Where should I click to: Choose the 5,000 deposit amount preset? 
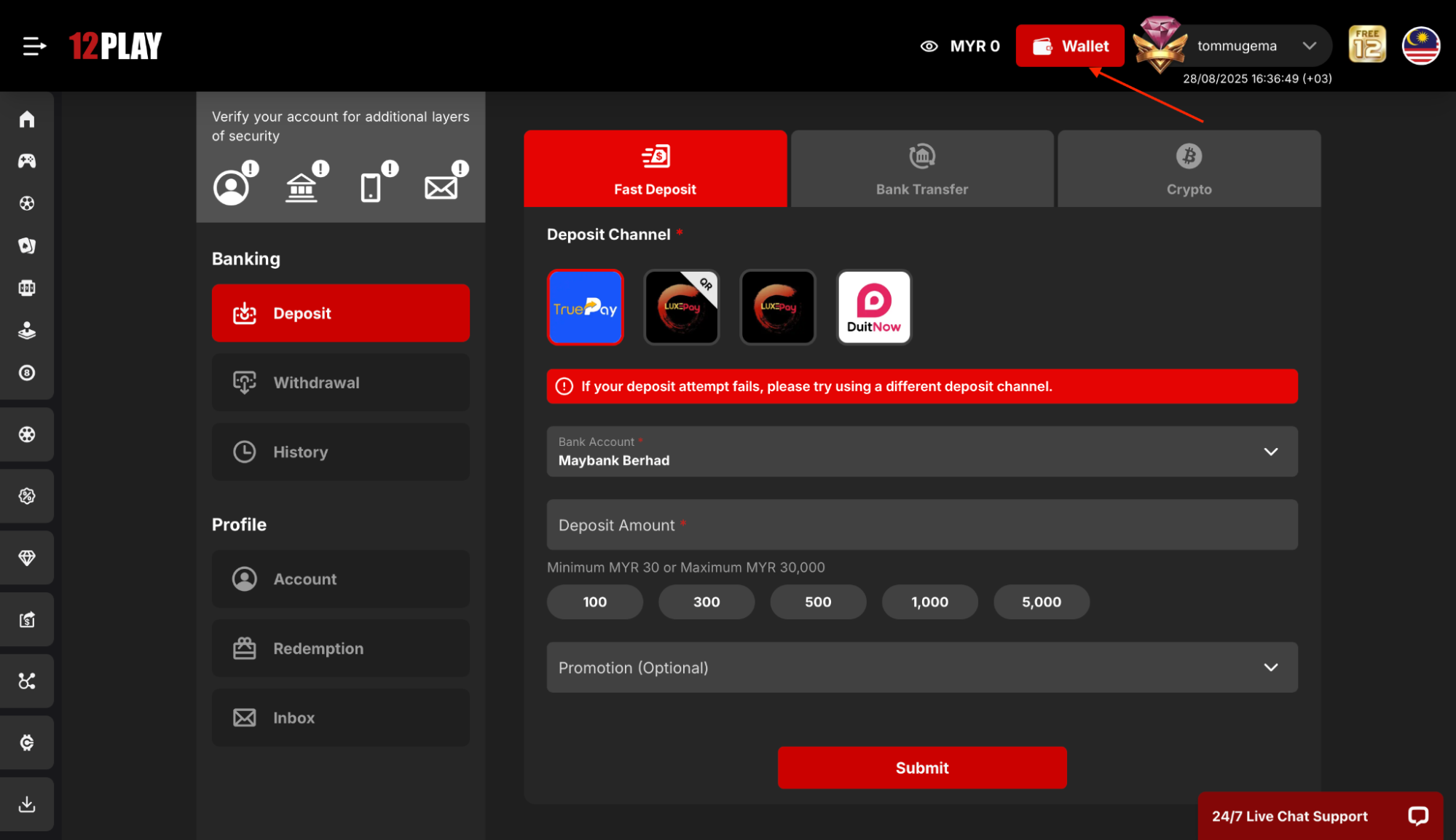tap(1041, 602)
